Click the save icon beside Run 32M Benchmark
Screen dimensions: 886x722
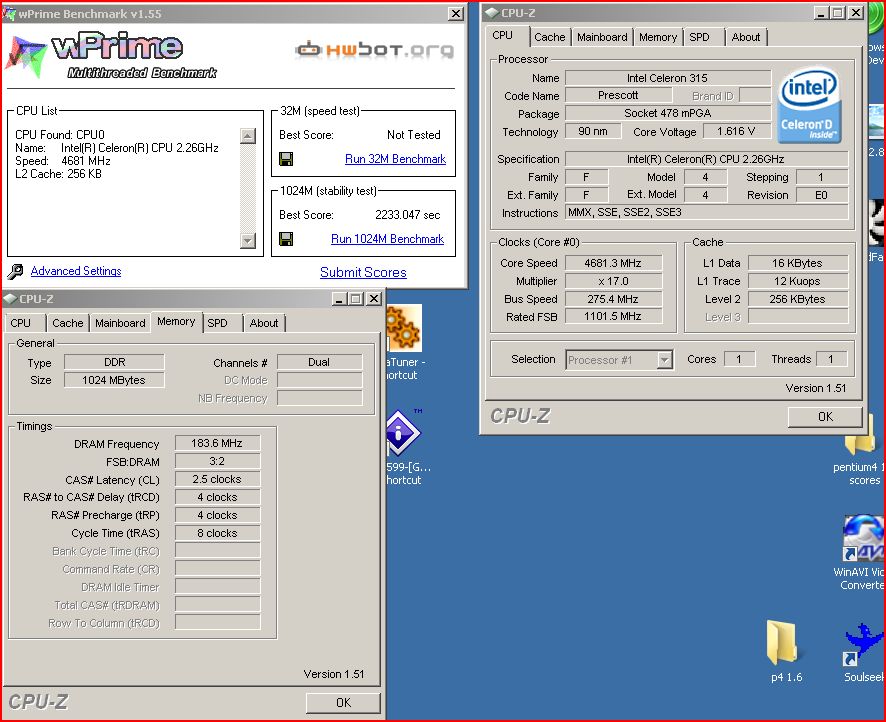coord(286,159)
